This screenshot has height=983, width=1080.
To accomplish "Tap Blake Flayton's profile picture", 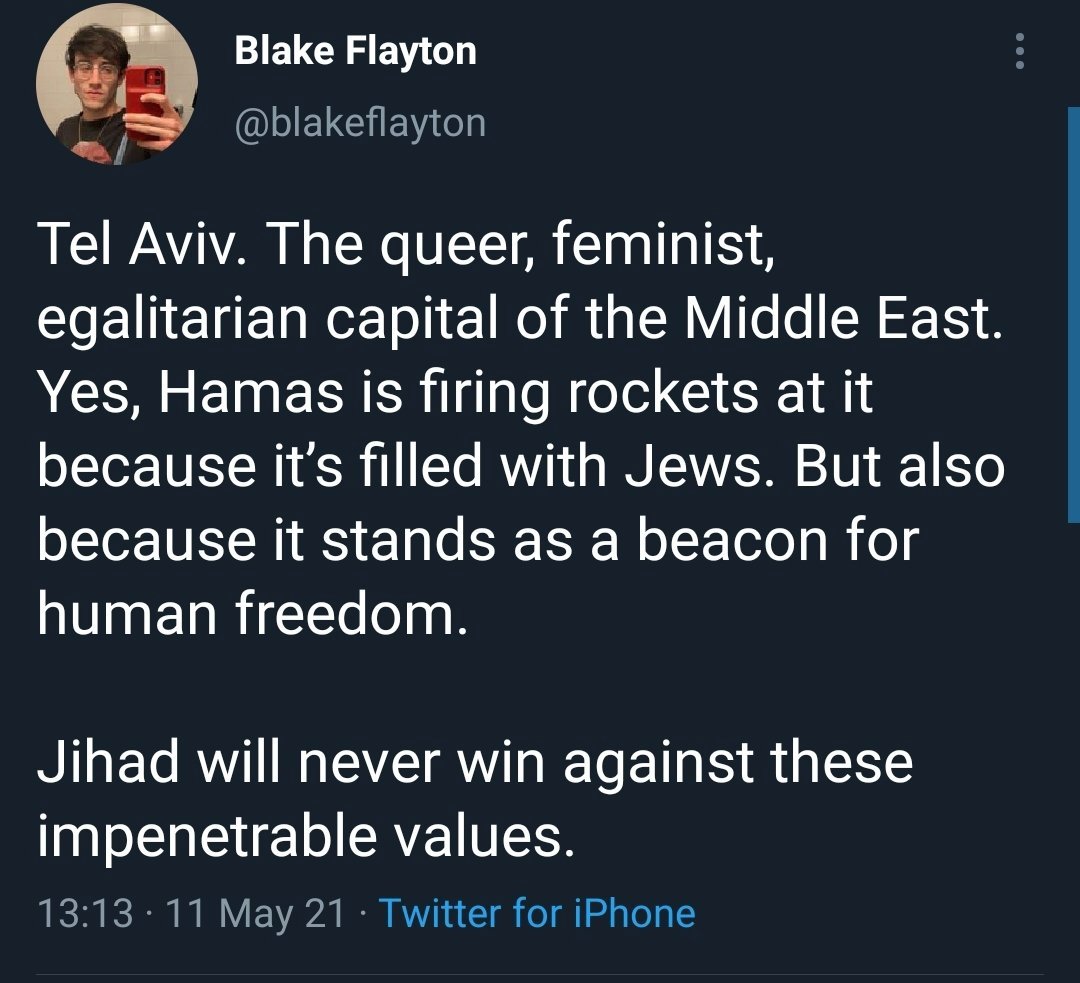I will (117, 86).
